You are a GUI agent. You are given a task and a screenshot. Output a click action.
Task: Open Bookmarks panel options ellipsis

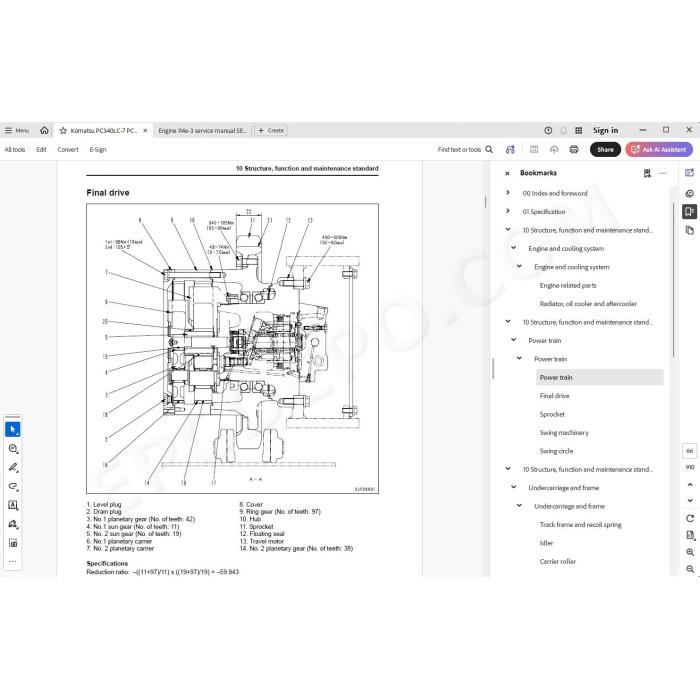(662, 173)
